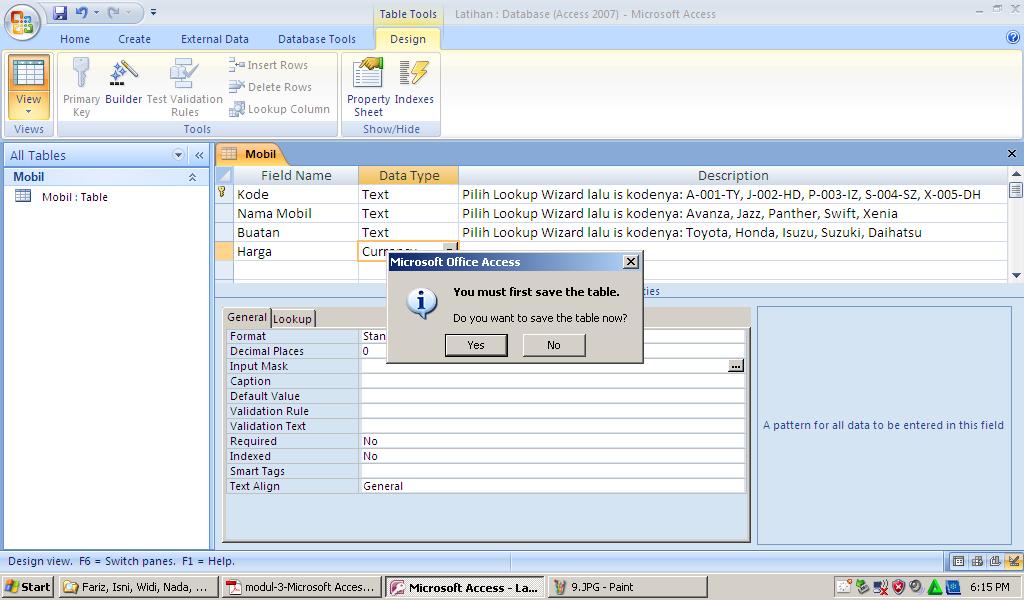Open the Windows Start button
Viewport: 1024px width, 600px height.
pyautogui.click(x=27, y=587)
